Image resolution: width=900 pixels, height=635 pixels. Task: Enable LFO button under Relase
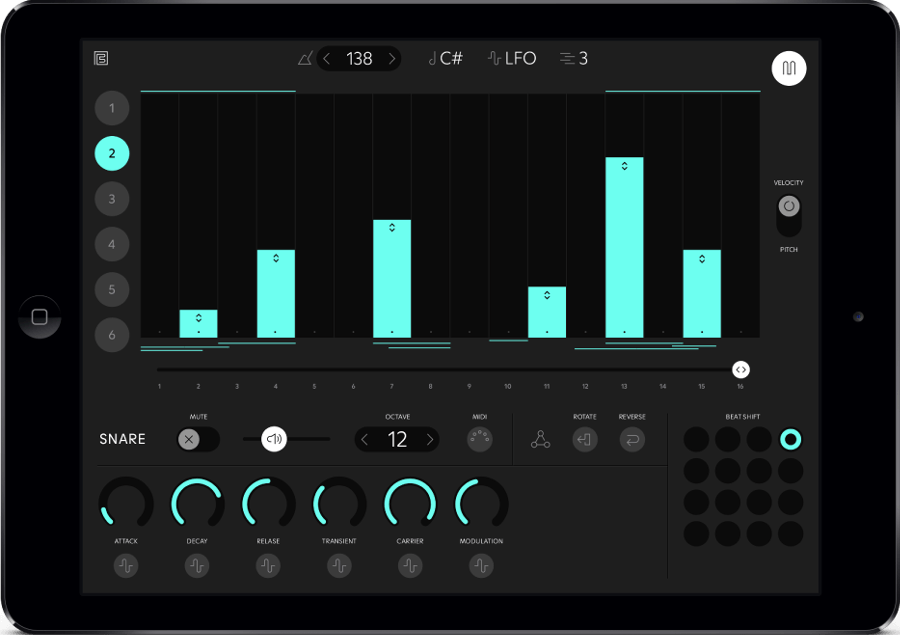(268, 566)
